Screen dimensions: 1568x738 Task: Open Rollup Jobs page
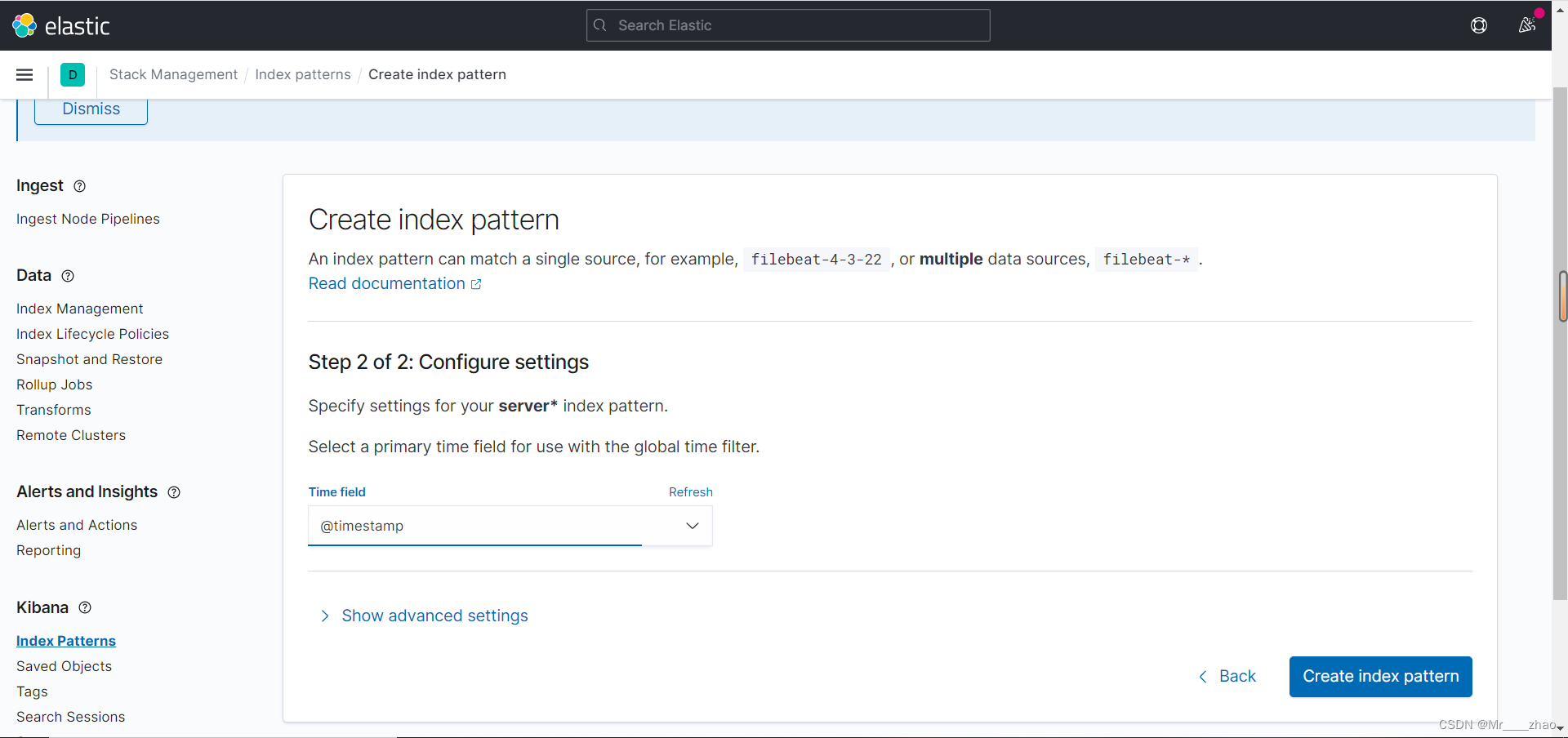[x=55, y=385]
